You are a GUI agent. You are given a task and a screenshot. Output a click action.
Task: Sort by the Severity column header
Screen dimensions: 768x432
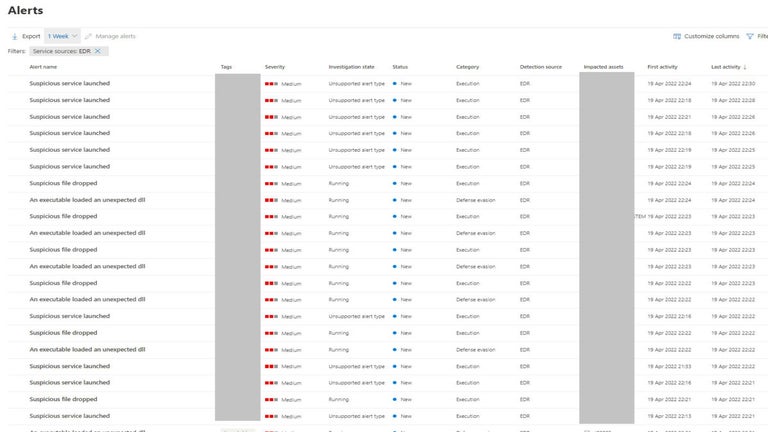pos(275,67)
